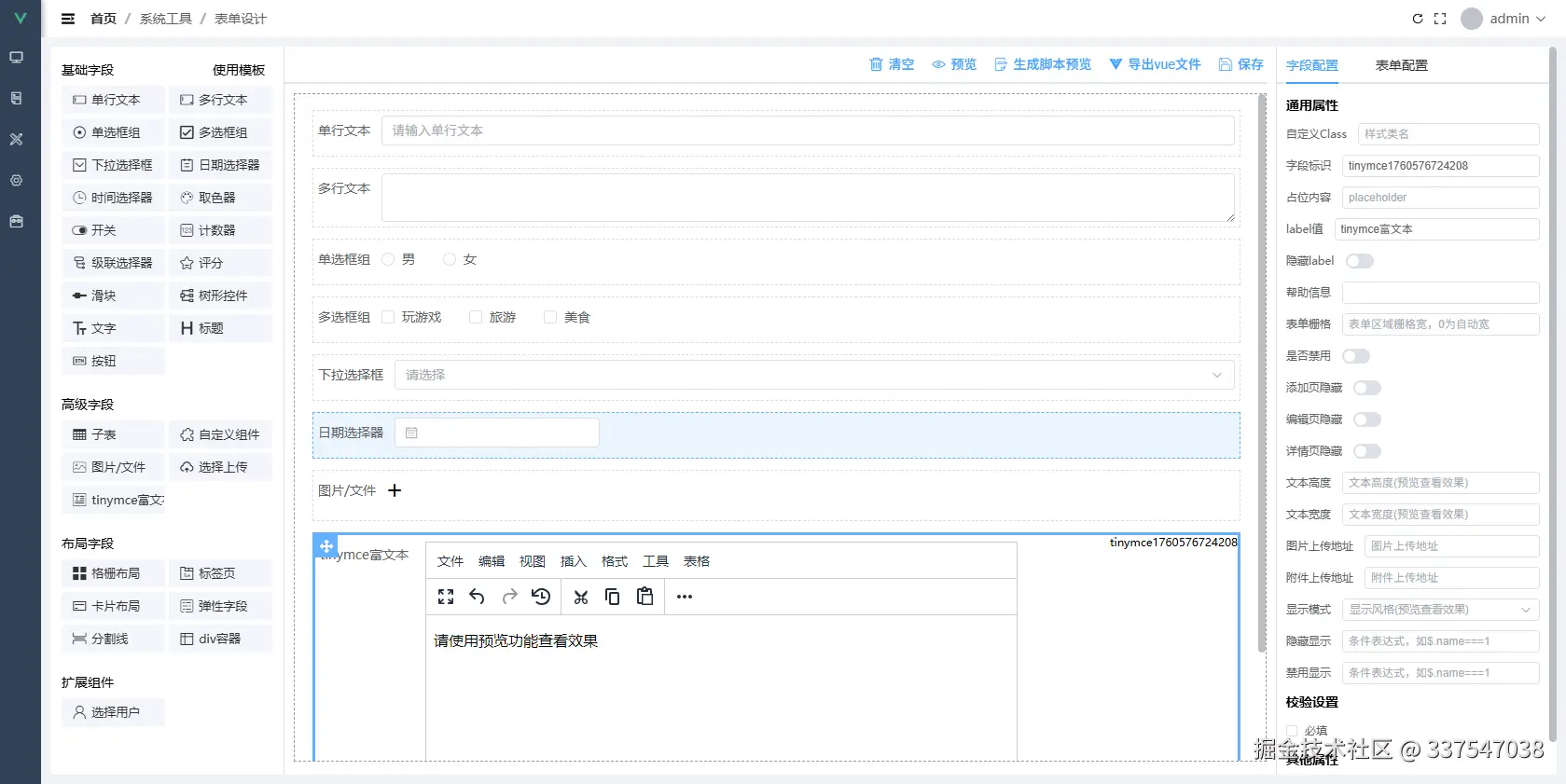Open the document icon in left sidebar

[x=17, y=98]
